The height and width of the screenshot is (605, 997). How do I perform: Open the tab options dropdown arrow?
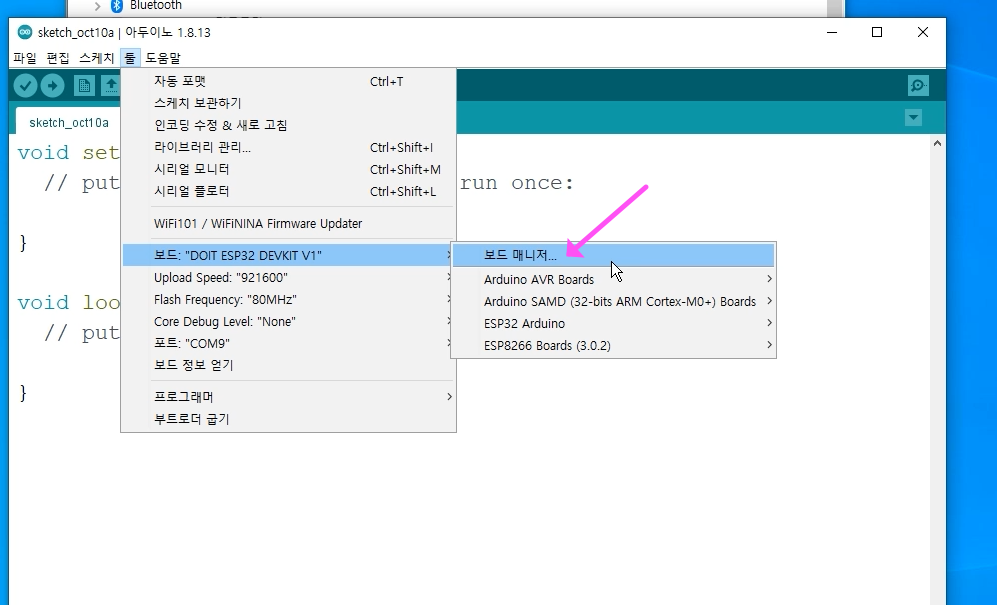click(913, 118)
